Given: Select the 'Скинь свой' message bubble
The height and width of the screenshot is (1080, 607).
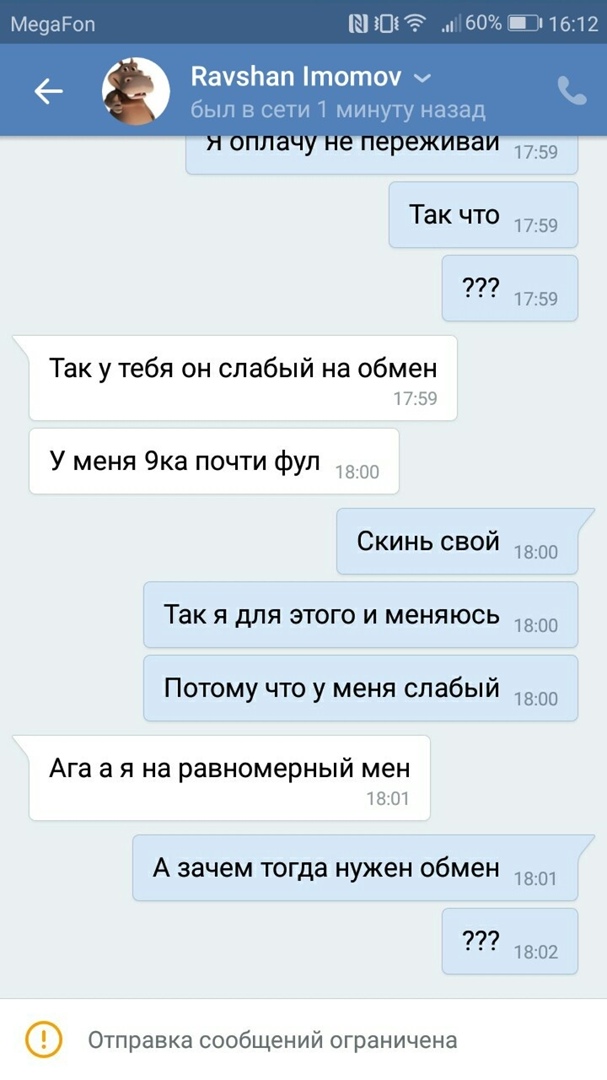Looking at the screenshot, I should pos(457,541).
